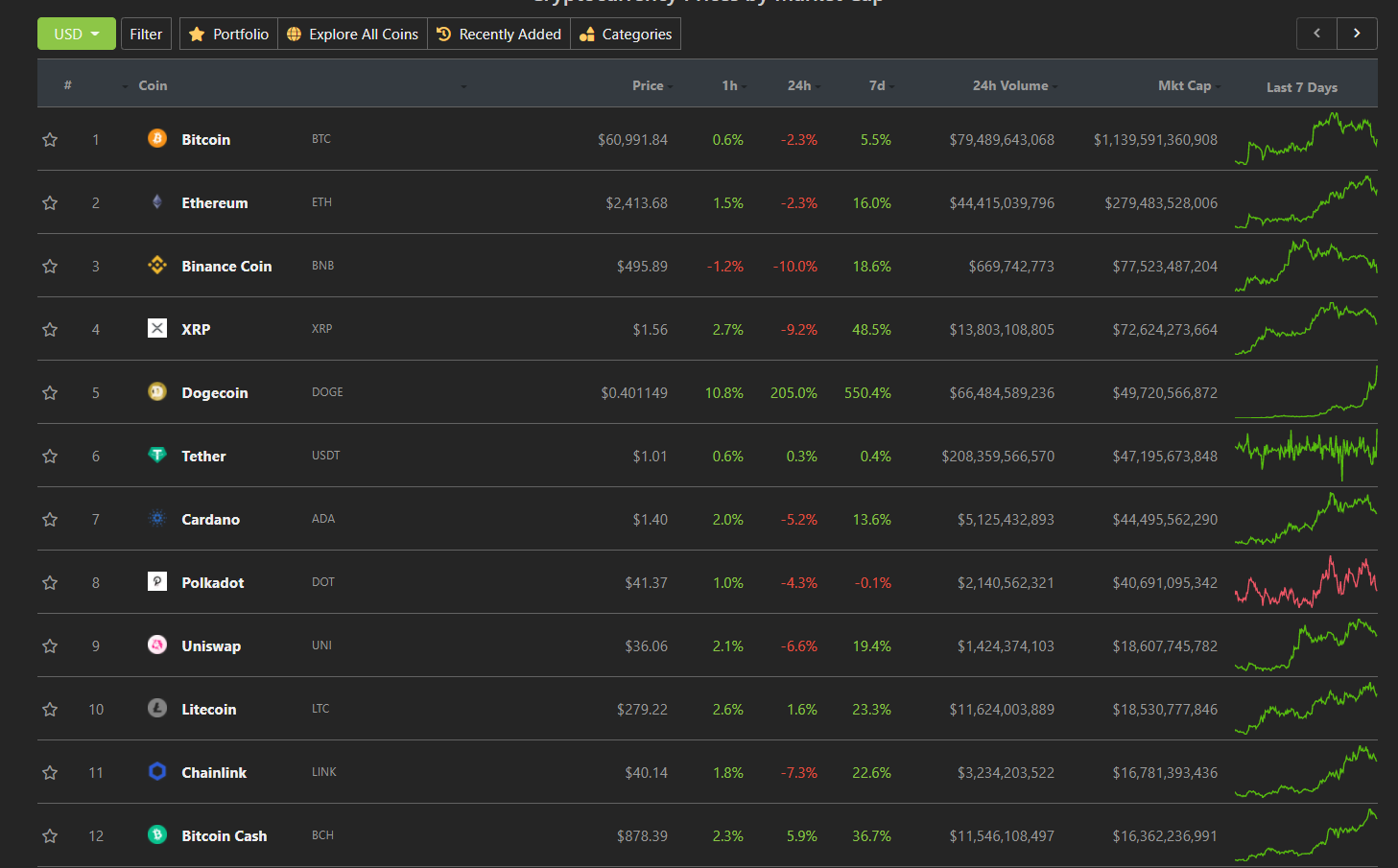Click the LINK ticker symbol
The width and height of the screenshot is (1398, 868).
coord(324,772)
